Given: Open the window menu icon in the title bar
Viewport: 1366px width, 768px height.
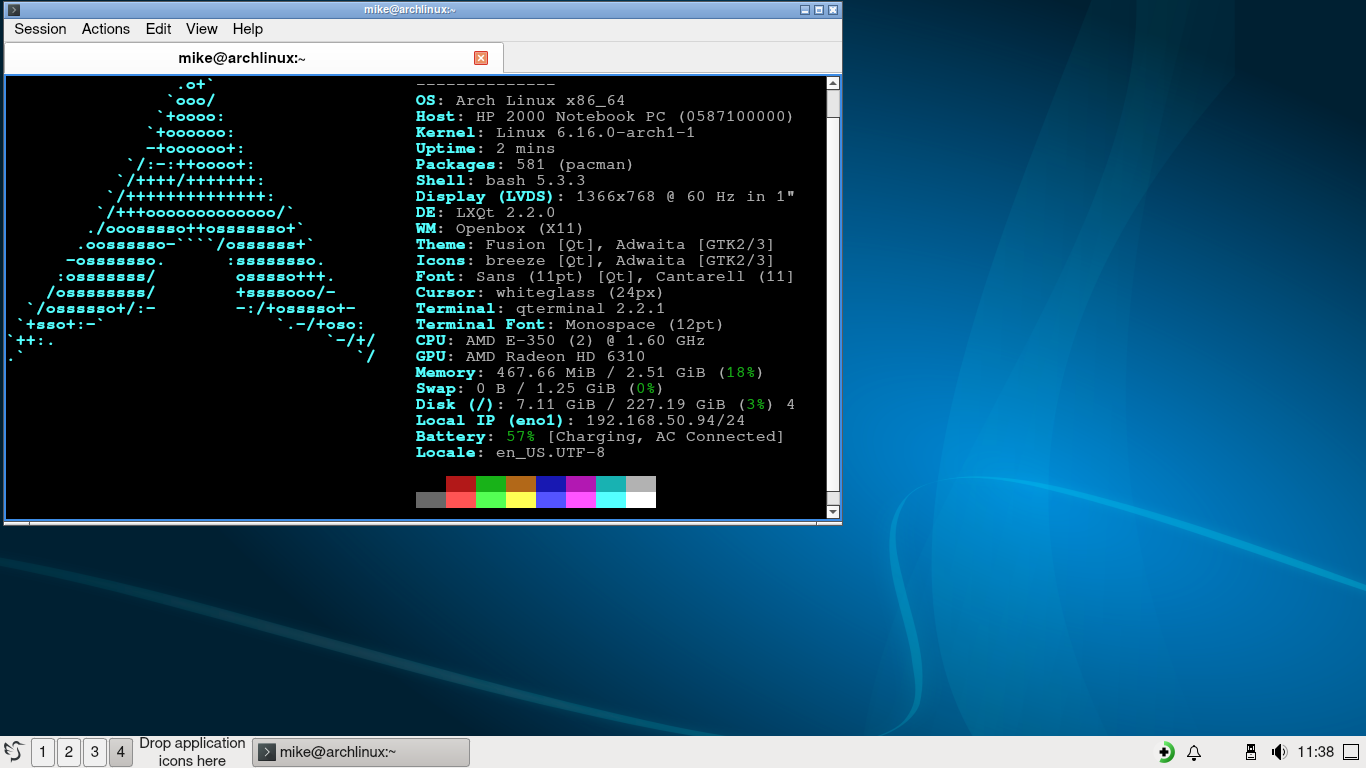Looking at the screenshot, I should tap(14, 9).
